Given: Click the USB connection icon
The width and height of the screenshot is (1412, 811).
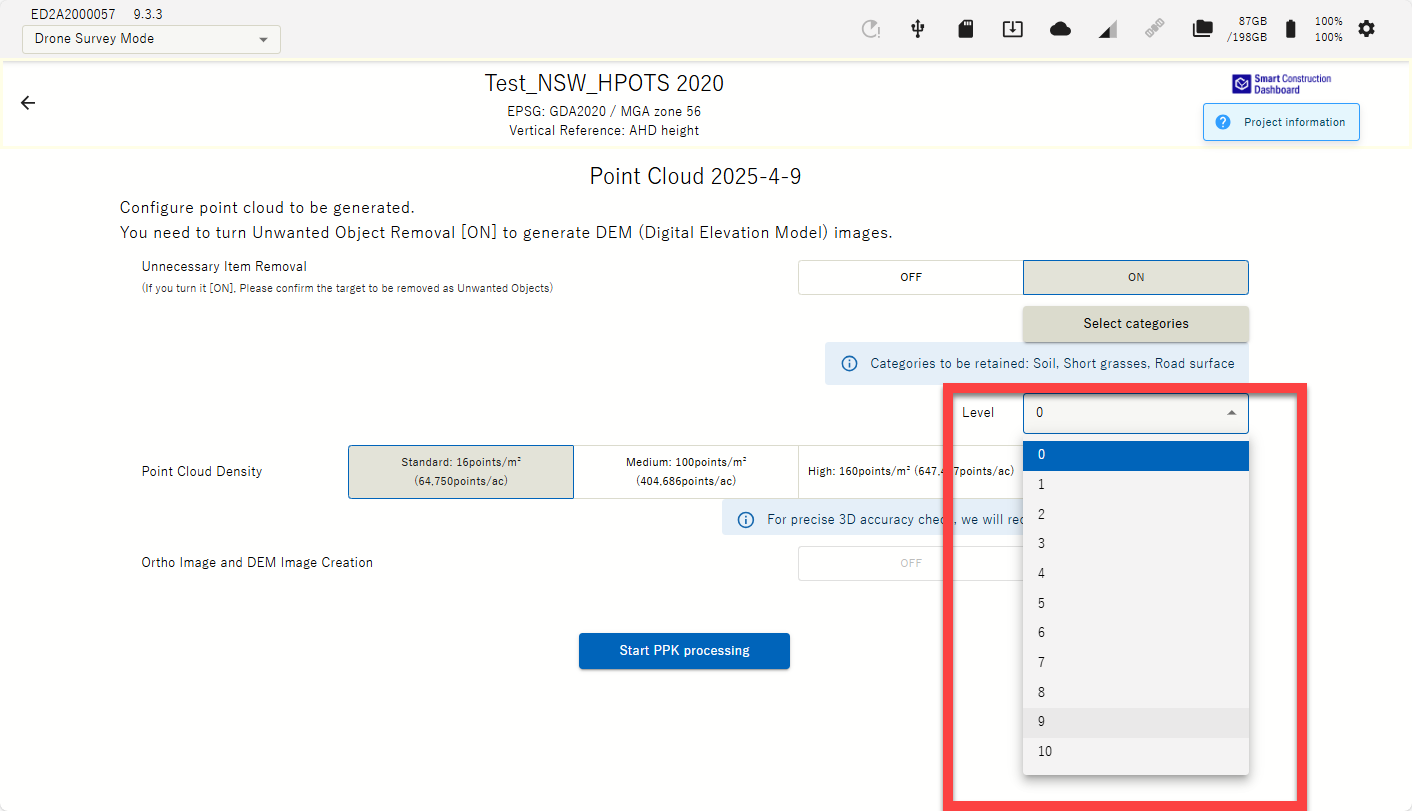Looking at the screenshot, I should pyautogui.click(x=918, y=29).
